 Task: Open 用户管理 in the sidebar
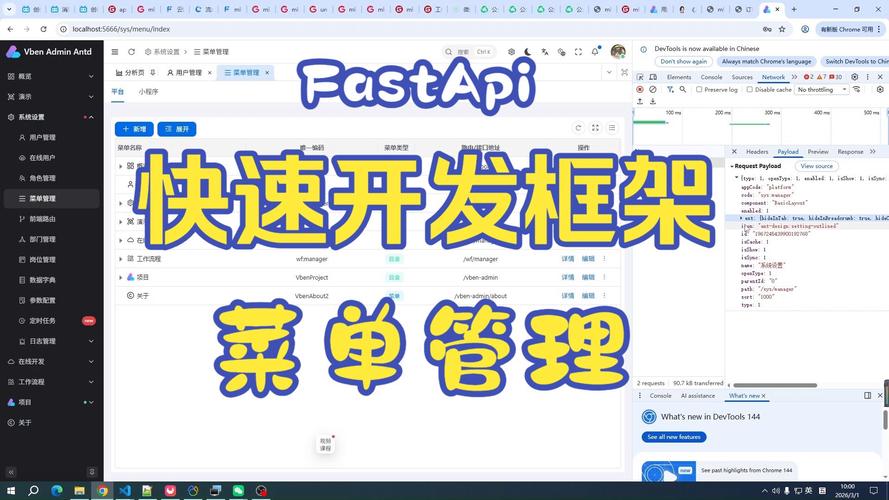click(52, 137)
